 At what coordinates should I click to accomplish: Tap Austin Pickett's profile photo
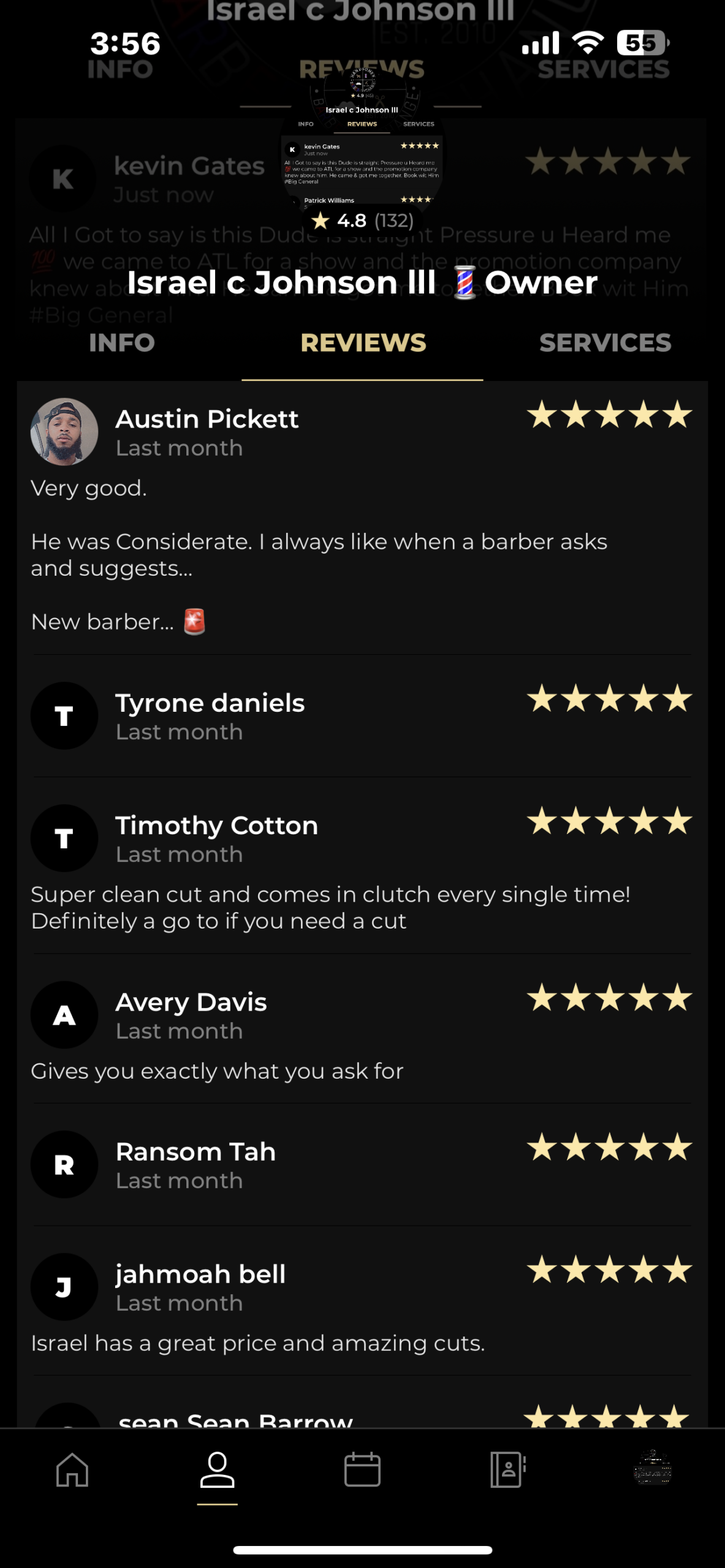[x=64, y=432]
